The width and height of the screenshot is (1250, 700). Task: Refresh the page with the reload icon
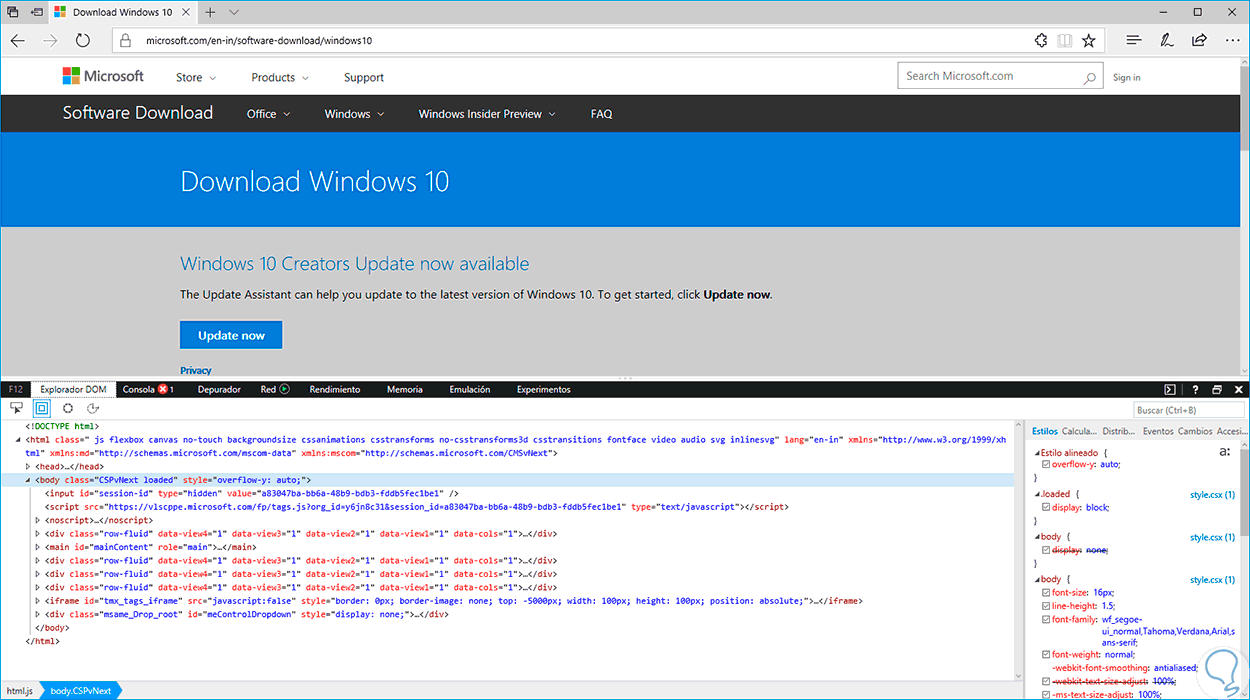coord(83,41)
